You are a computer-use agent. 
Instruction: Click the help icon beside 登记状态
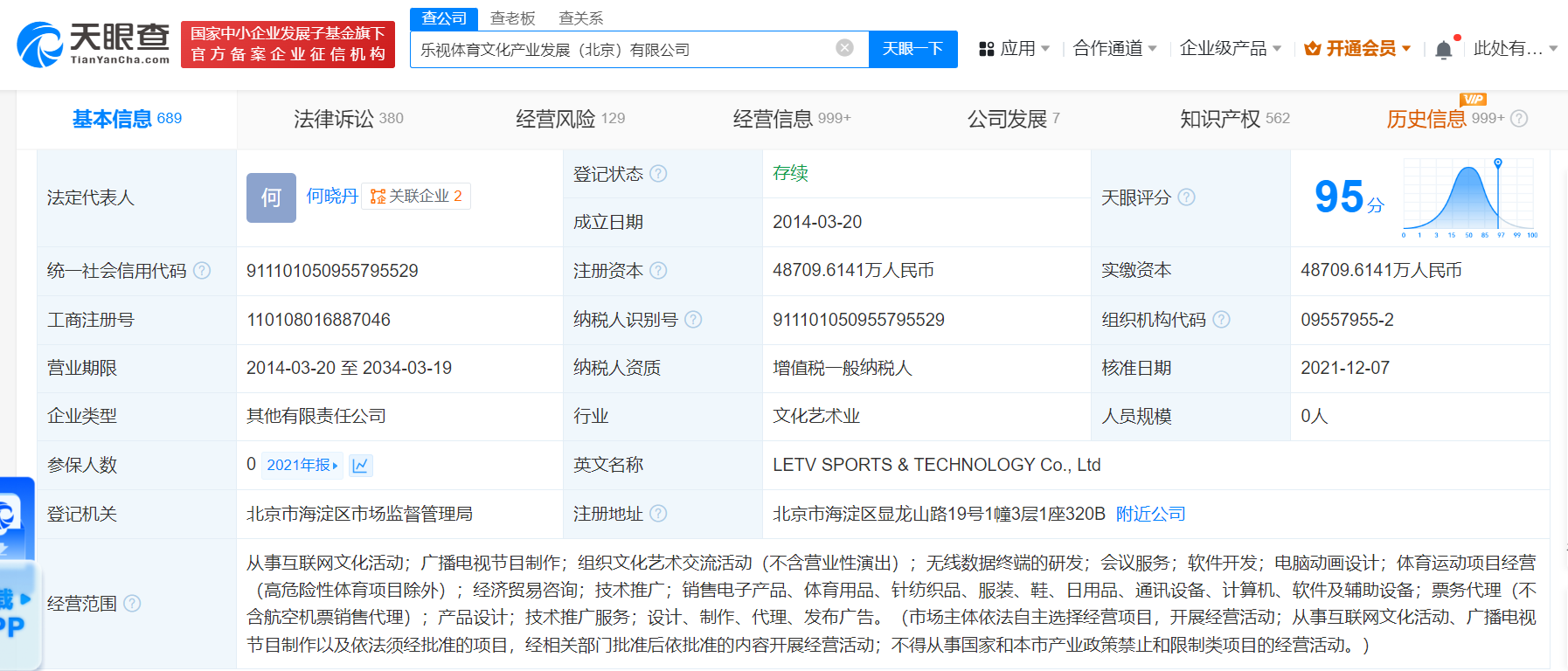pyautogui.click(x=658, y=173)
